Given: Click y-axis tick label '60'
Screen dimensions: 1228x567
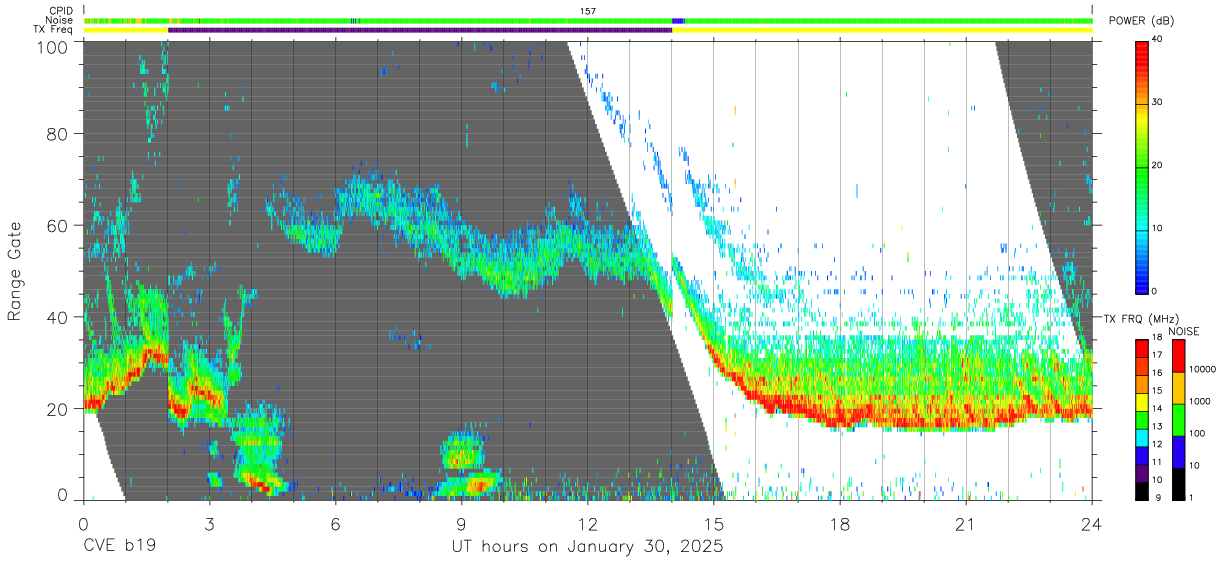Looking at the screenshot, I should click(x=57, y=226).
